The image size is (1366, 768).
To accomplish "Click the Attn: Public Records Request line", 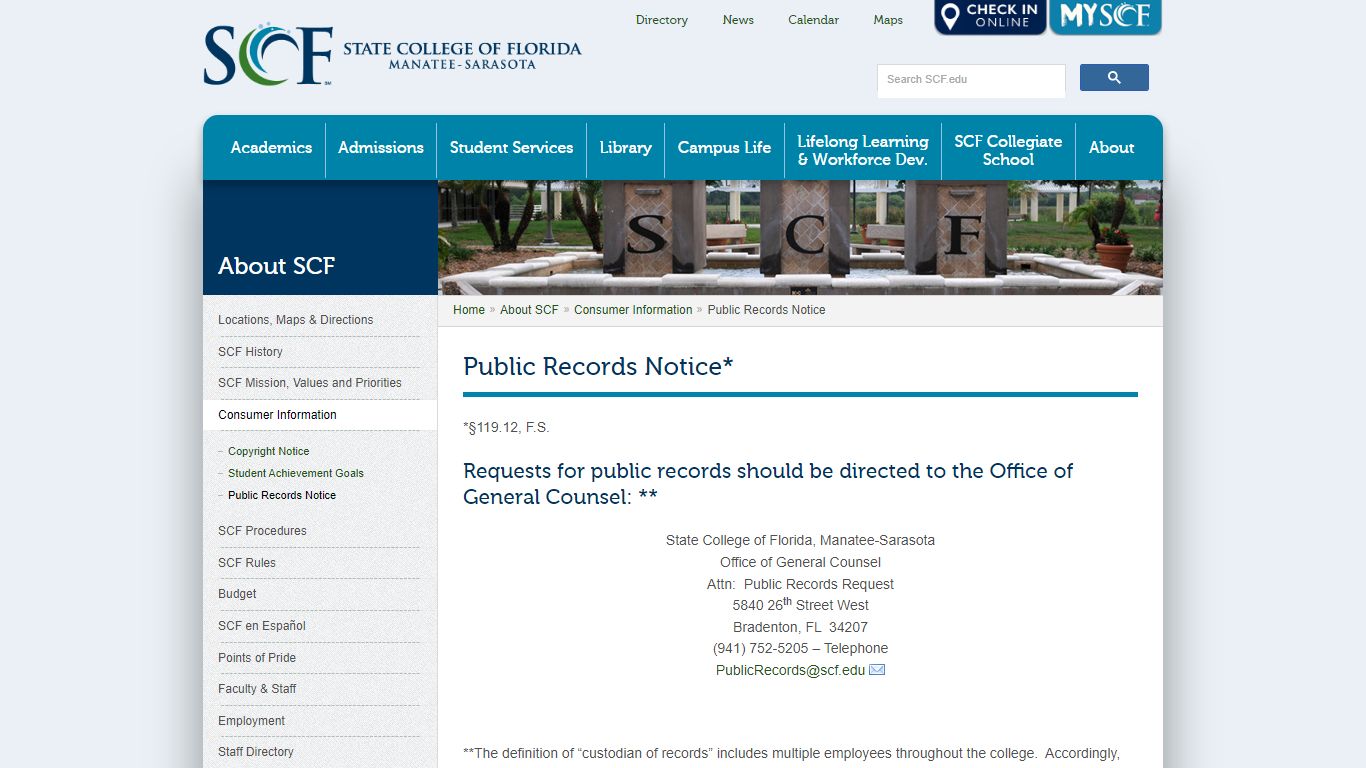I will (x=800, y=584).
